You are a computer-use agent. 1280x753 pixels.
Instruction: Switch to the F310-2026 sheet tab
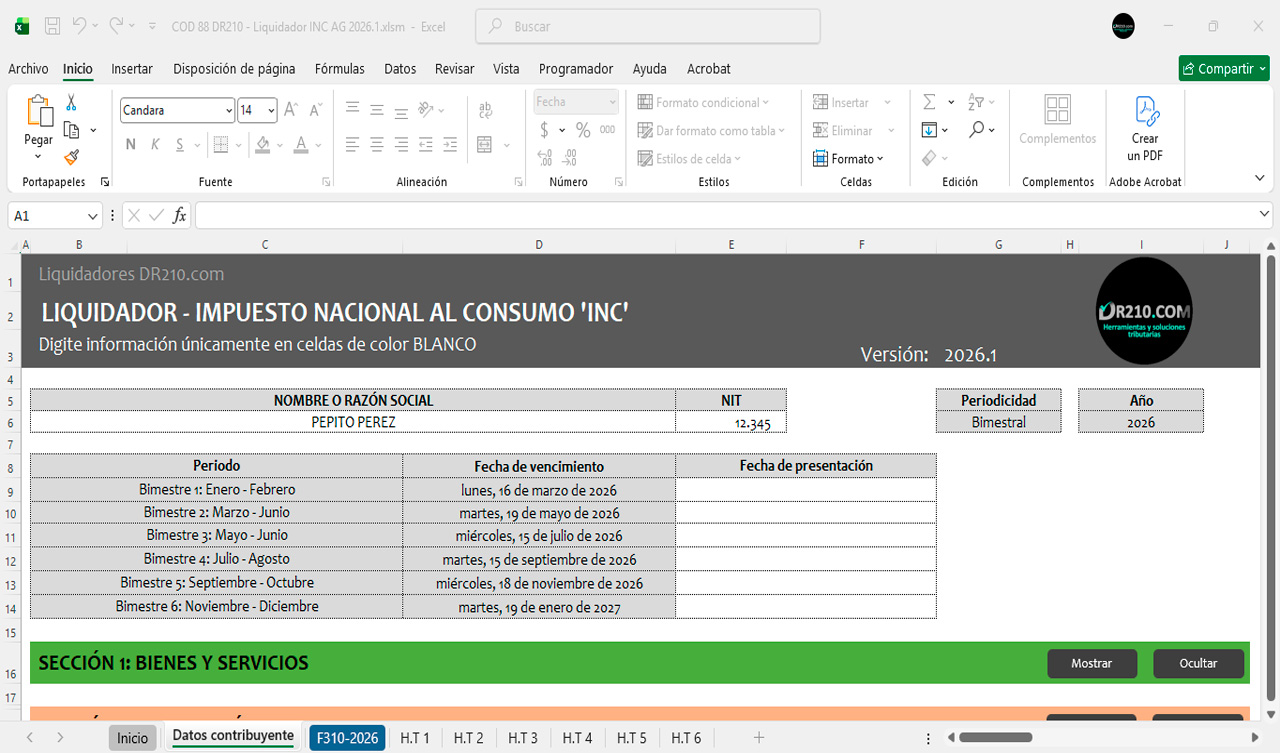(347, 738)
